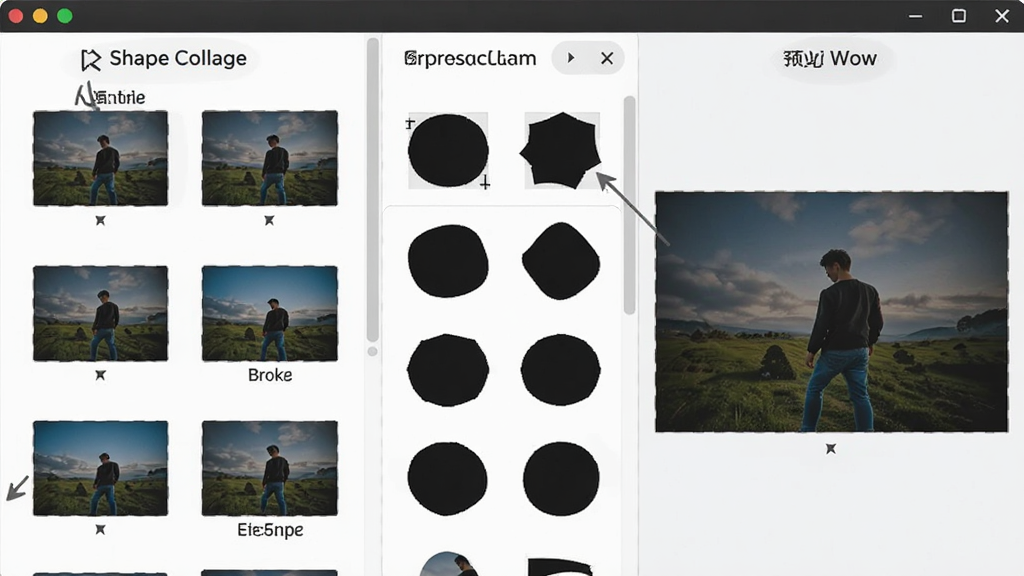This screenshot has height=576, width=1024.
Task: Select the first photo thumbnail in the grid
Action: [x=101, y=158]
